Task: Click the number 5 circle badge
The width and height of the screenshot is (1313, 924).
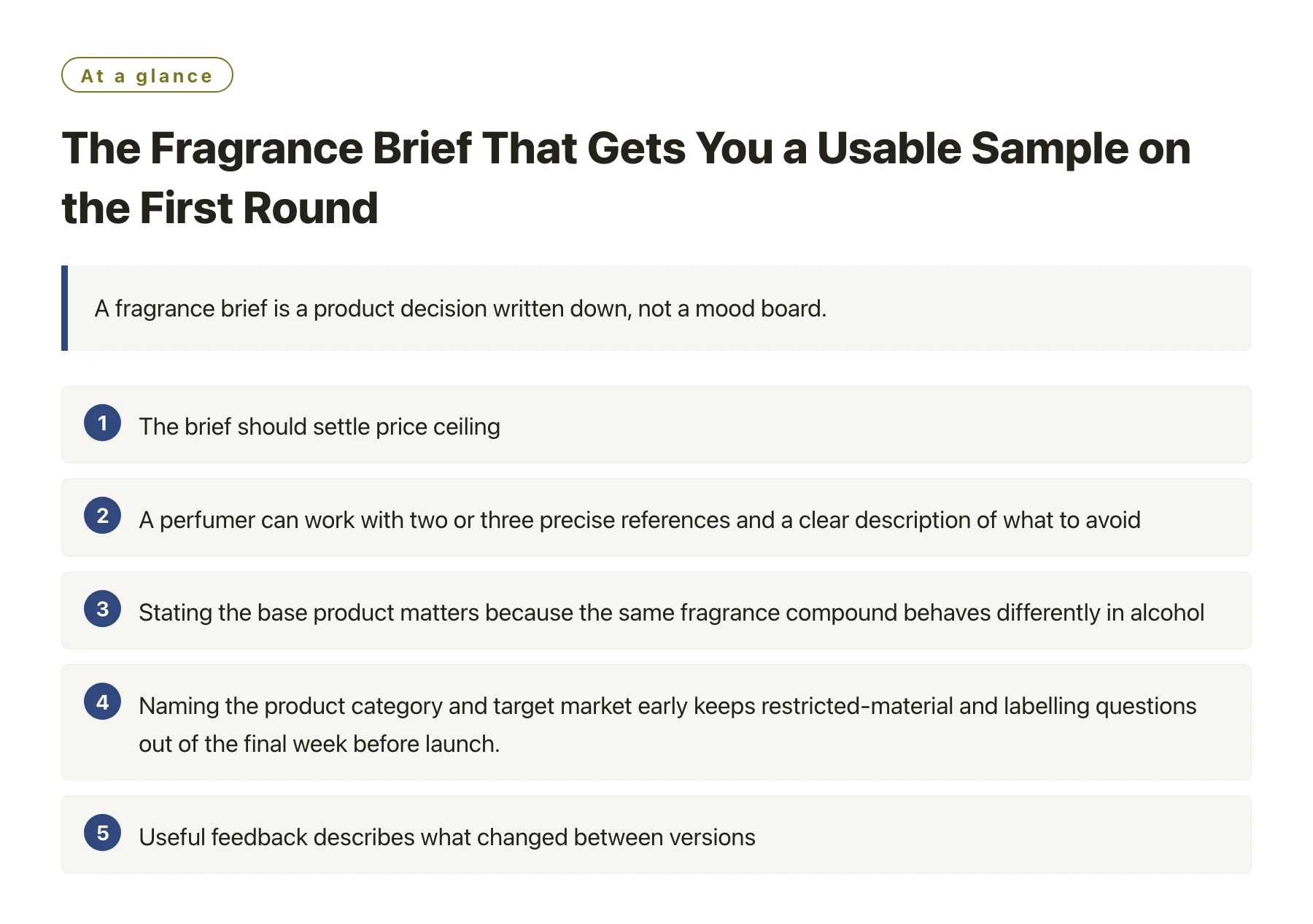Action: point(102,833)
